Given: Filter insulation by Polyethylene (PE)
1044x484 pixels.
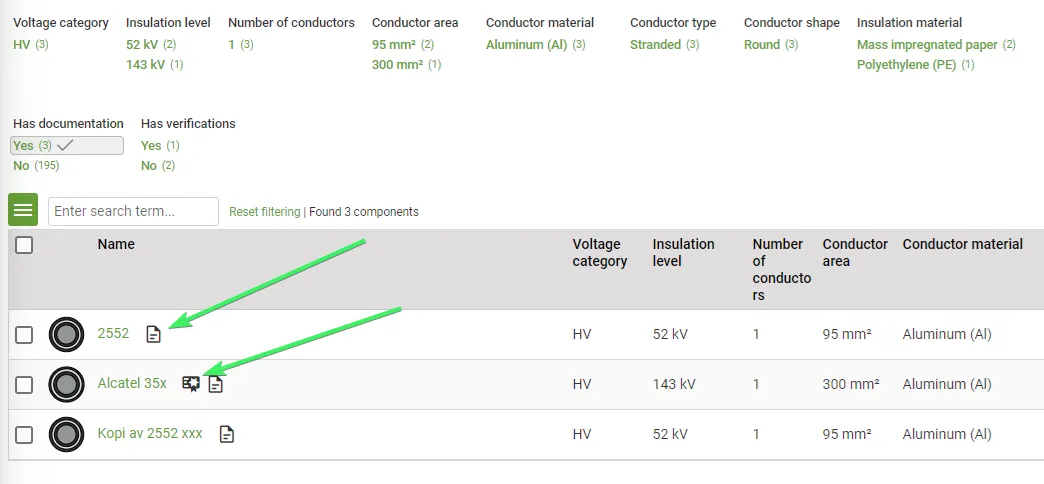Looking at the screenshot, I should click(x=915, y=65).
